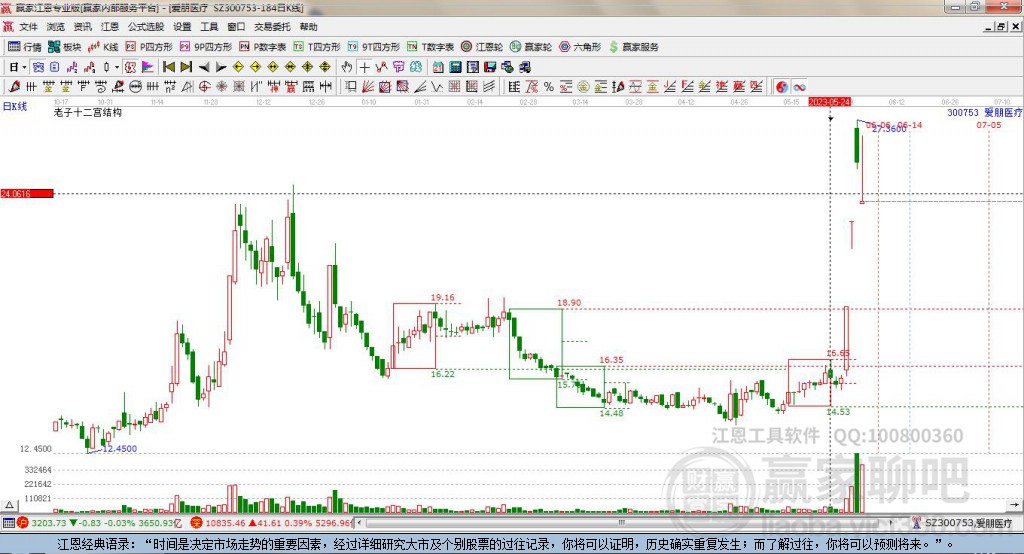1024x554 pixels.
Task: Click the 300753 爱朋医疗 stock label
Action: pyautogui.click(x=985, y=112)
